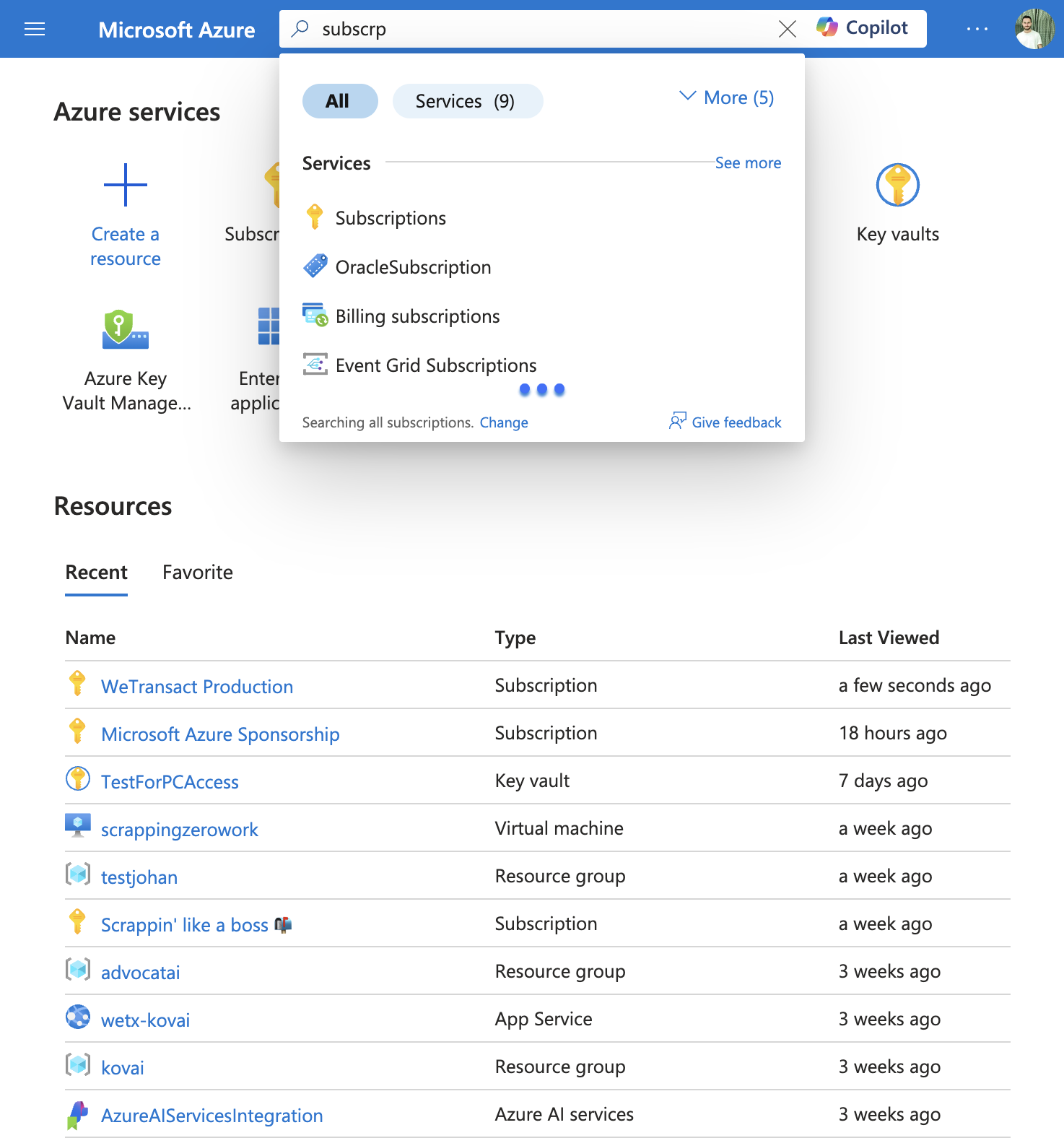Open advocatai resource group
1064x1138 pixels.
tap(141, 973)
